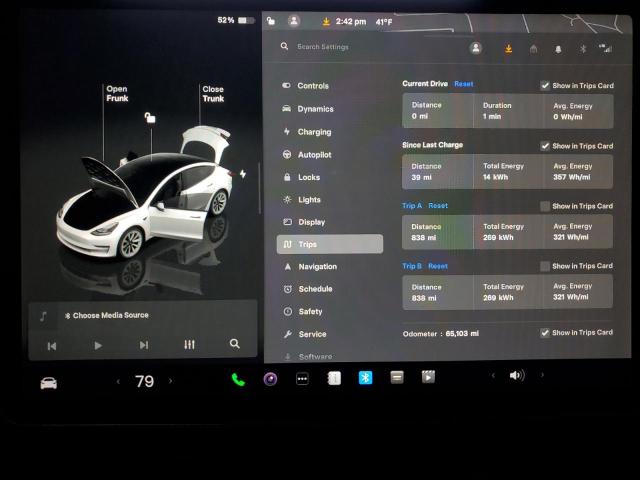Skip to previous track
The height and width of the screenshot is (480, 640).
coord(52,346)
